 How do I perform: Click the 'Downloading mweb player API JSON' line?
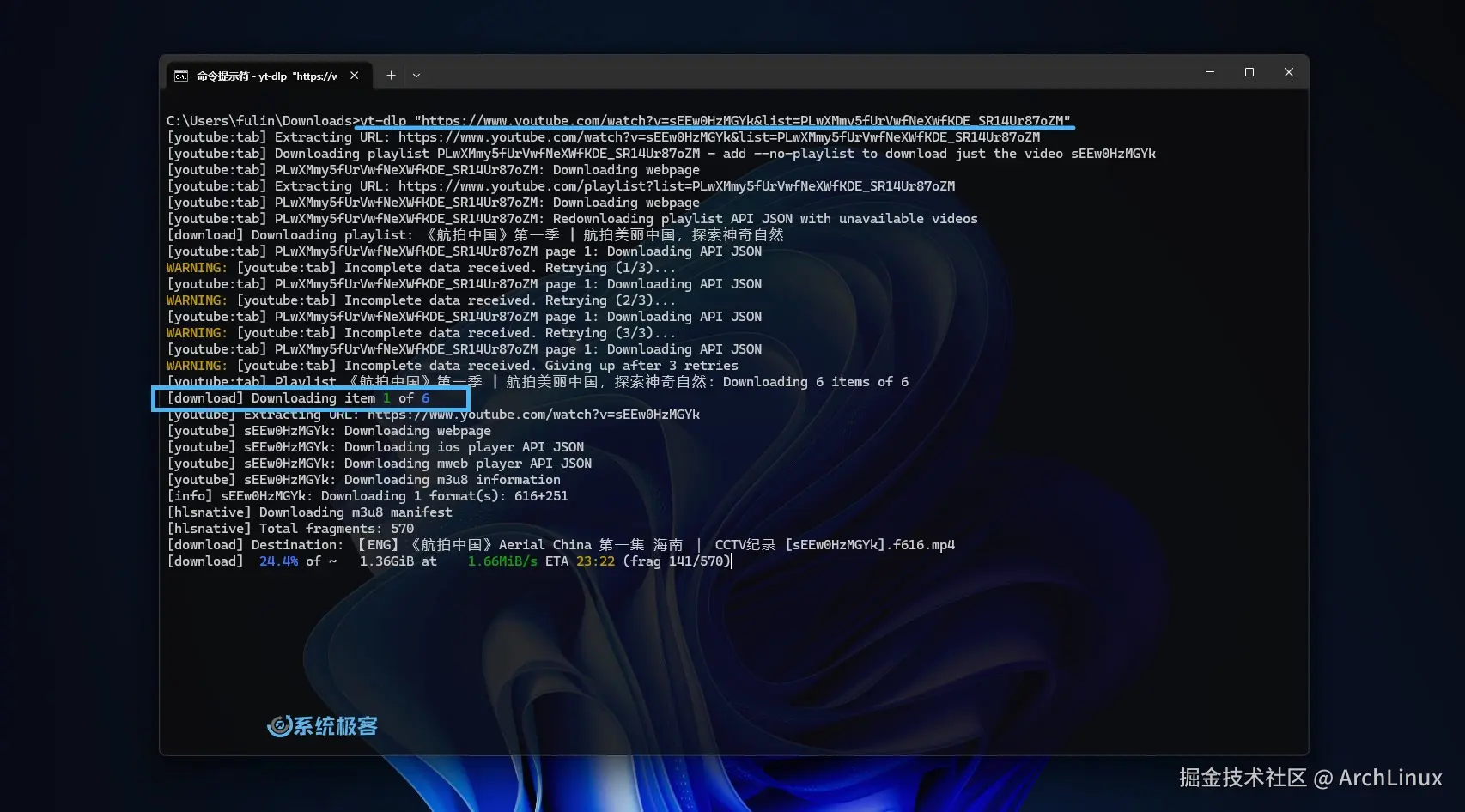[379, 464]
